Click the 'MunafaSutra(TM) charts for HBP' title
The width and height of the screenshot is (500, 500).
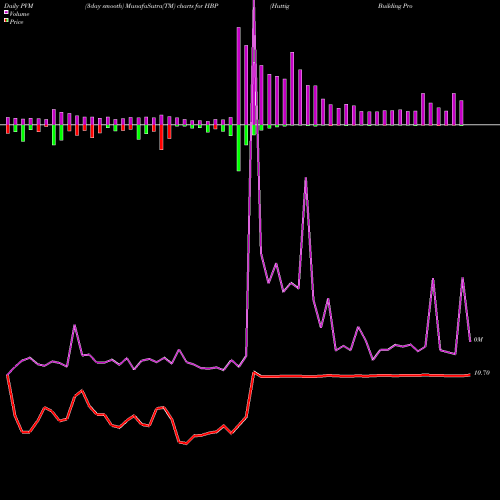tap(171, 6)
